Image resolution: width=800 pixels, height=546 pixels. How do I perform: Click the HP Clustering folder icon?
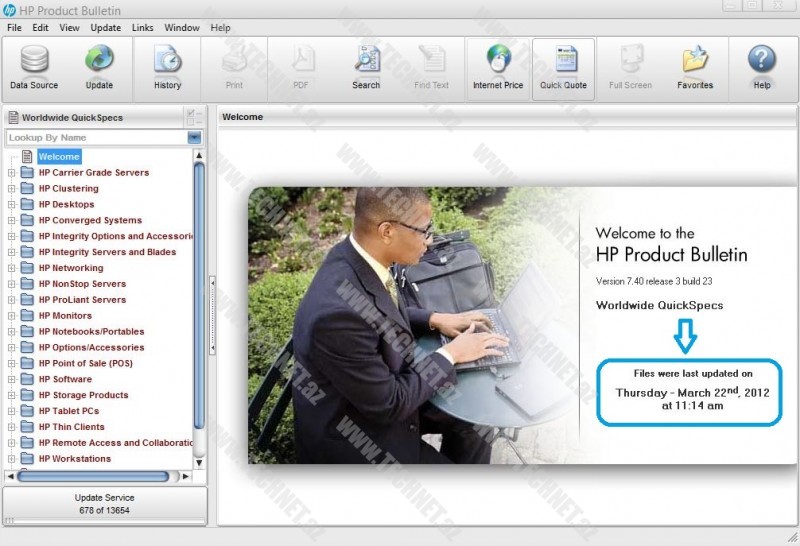pyautogui.click(x=27, y=188)
